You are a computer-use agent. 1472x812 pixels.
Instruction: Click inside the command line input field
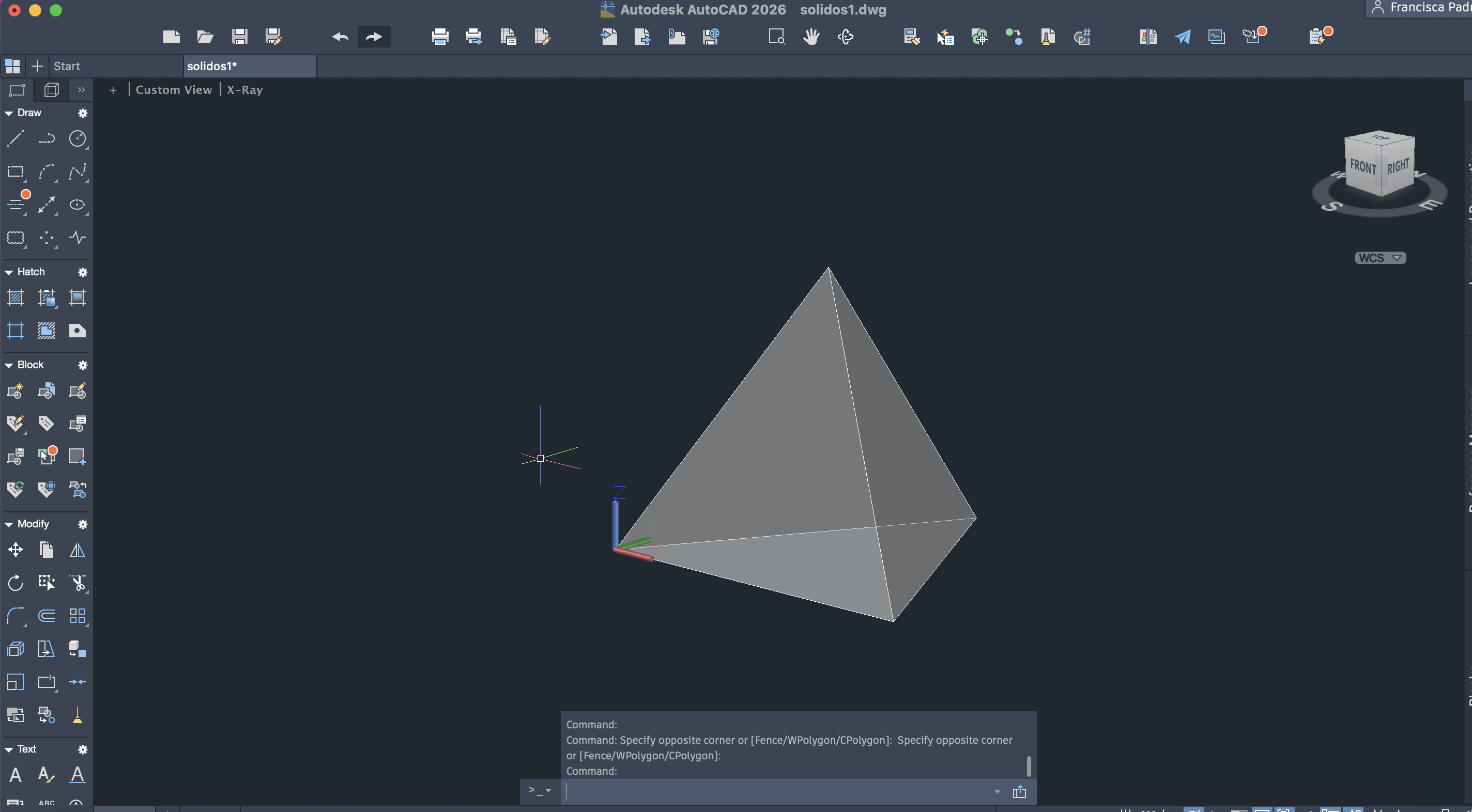(777, 791)
